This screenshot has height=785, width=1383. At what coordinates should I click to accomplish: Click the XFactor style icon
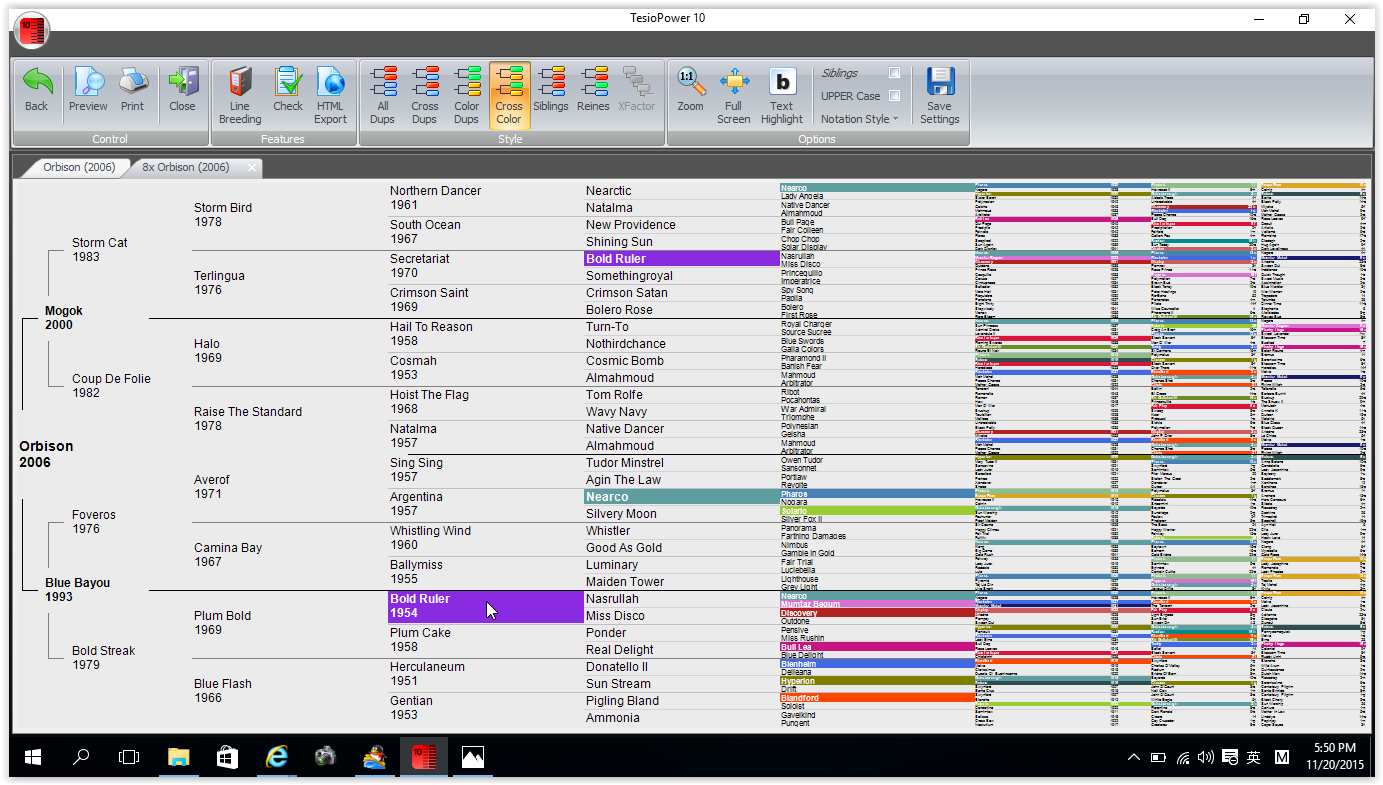point(636,83)
